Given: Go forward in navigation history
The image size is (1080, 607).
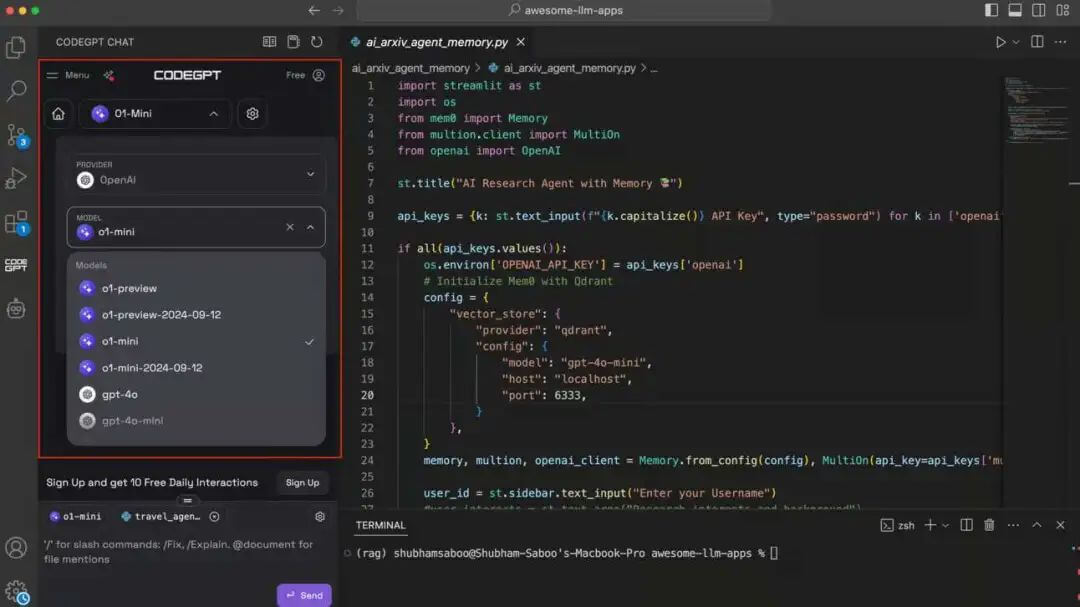Looking at the screenshot, I should point(338,10).
